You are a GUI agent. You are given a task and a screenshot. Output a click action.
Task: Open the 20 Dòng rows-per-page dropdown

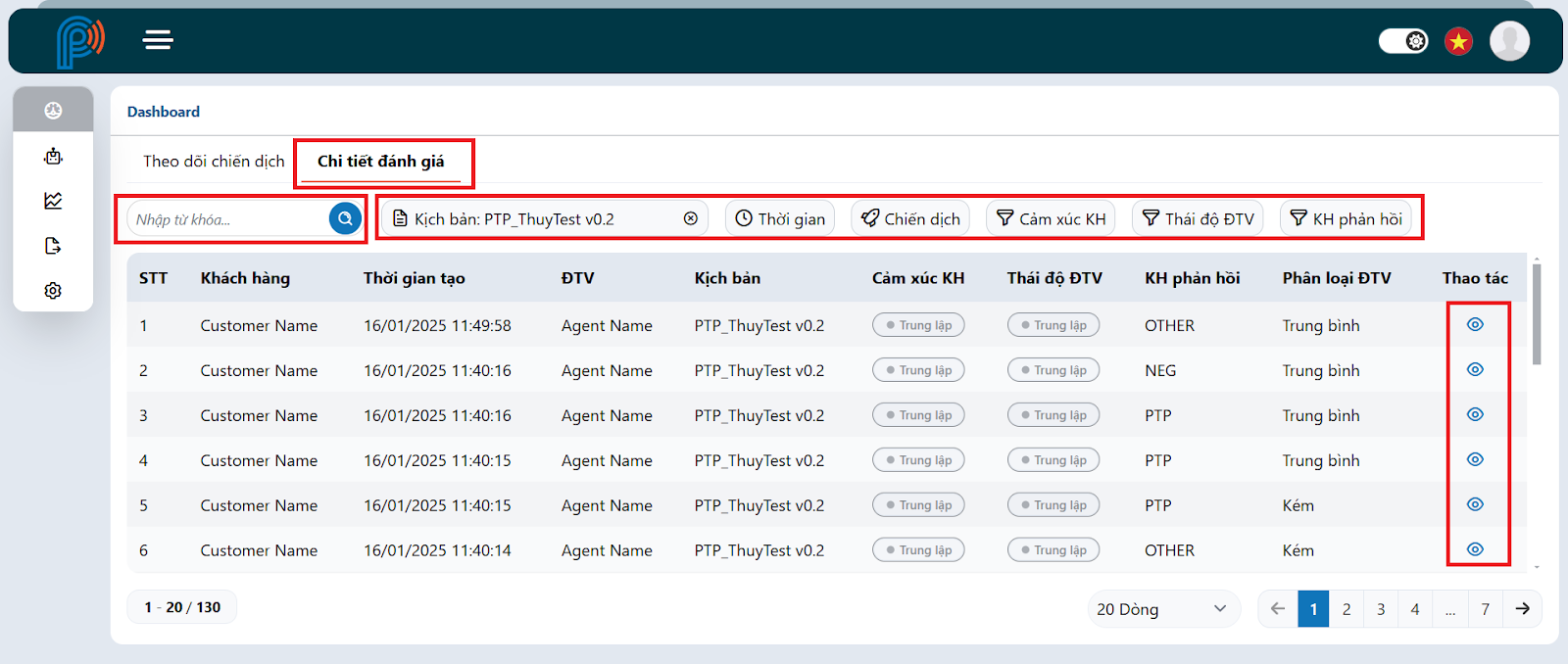pyautogui.click(x=1163, y=609)
